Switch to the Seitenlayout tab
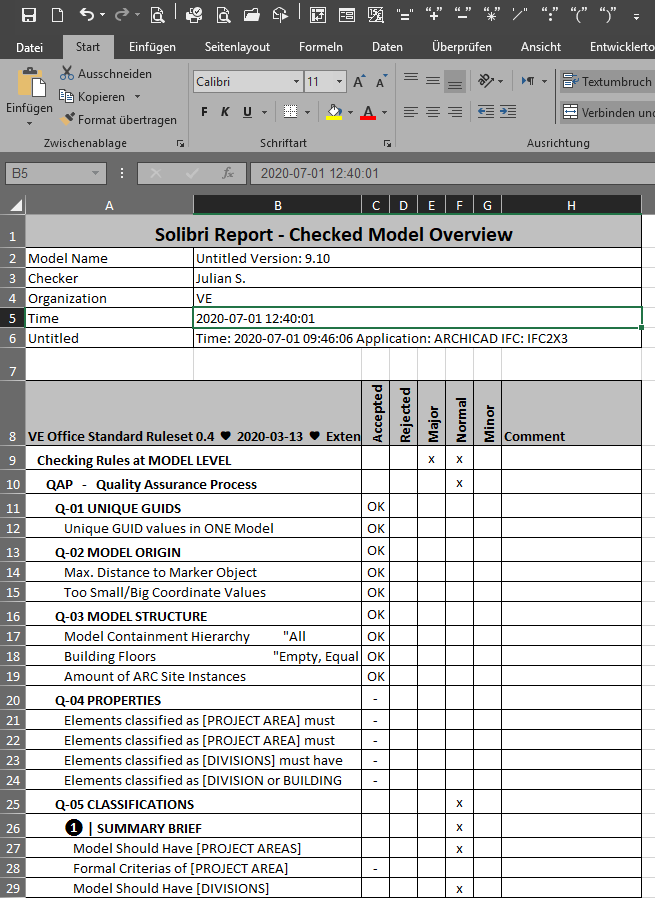Image resolution: width=655 pixels, height=898 pixels. click(x=237, y=47)
